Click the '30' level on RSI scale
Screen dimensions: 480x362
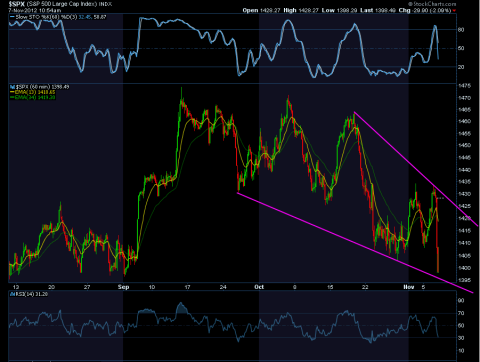click(x=461, y=338)
